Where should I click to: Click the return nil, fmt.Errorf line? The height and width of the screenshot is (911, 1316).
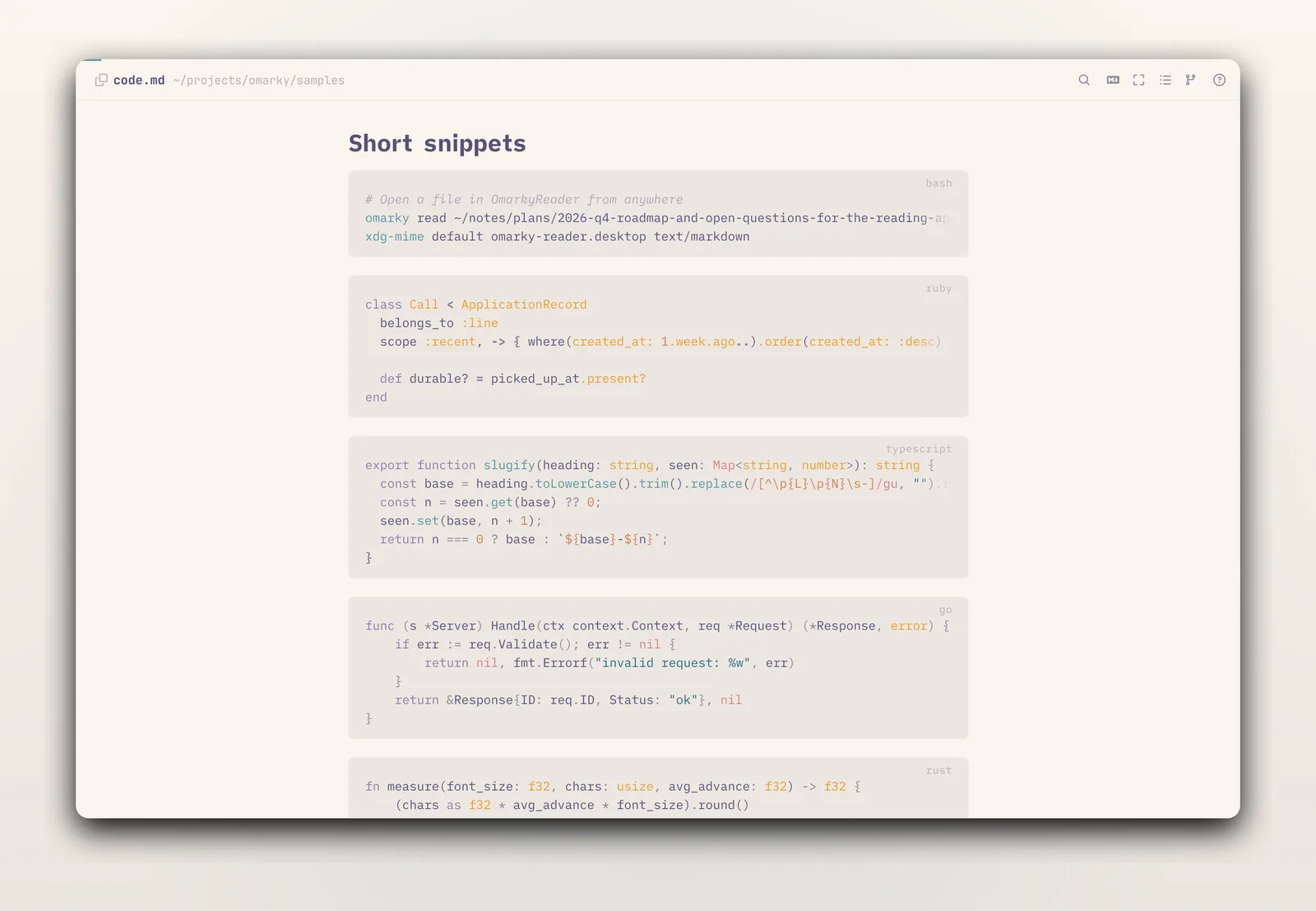[x=609, y=663]
